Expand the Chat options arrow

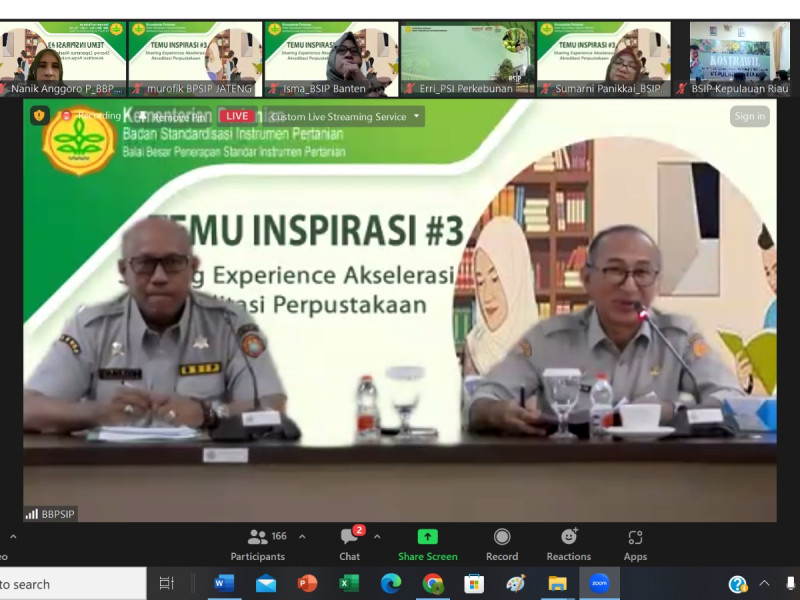377,537
